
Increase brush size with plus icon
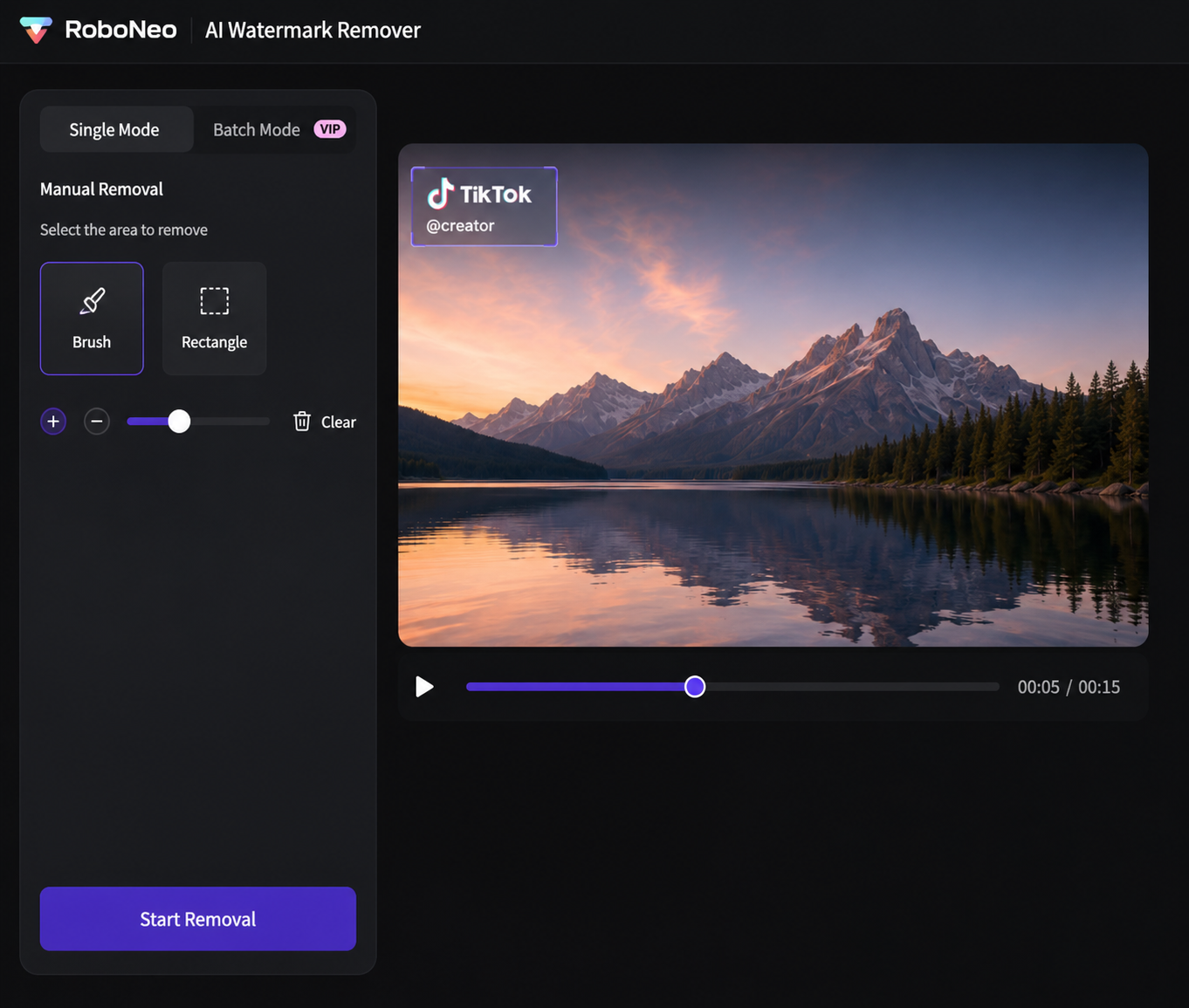pos(53,422)
